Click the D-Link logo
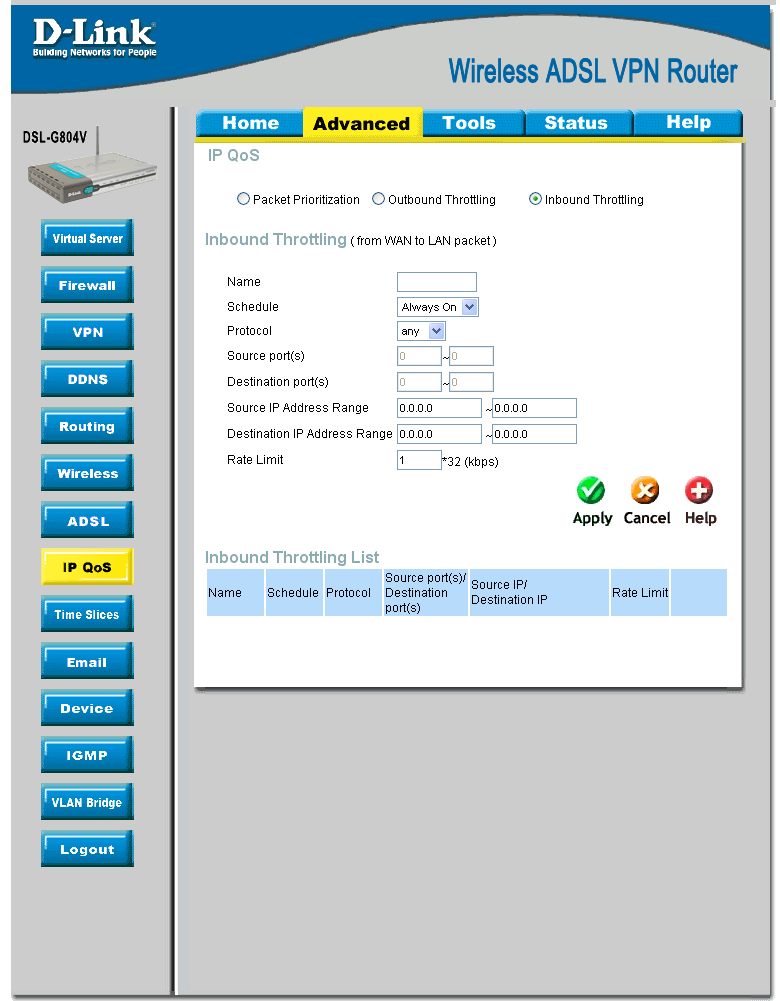The height and width of the screenshot is (1001, 780). click(x=94, y=38)
